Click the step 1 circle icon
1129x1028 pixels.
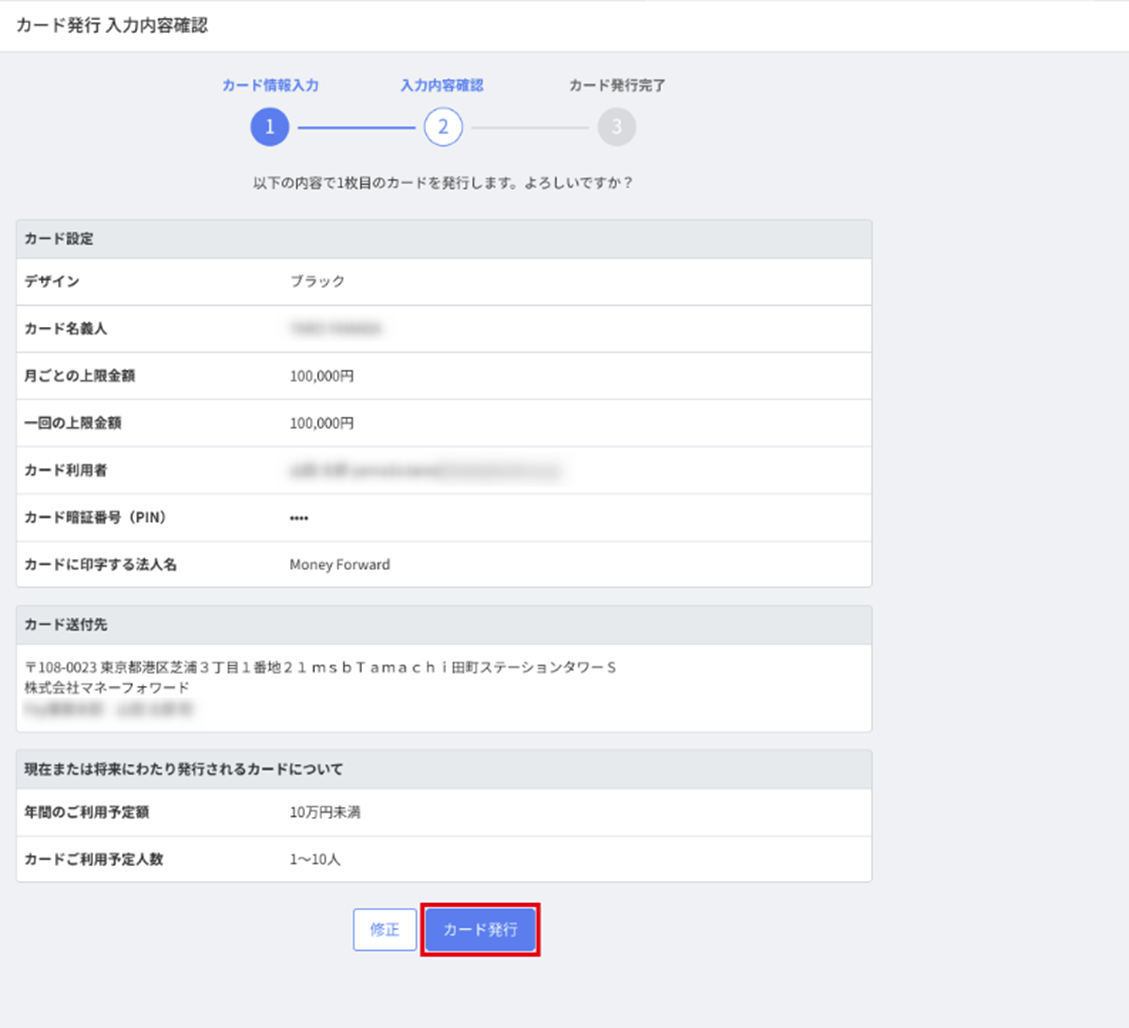269,128
